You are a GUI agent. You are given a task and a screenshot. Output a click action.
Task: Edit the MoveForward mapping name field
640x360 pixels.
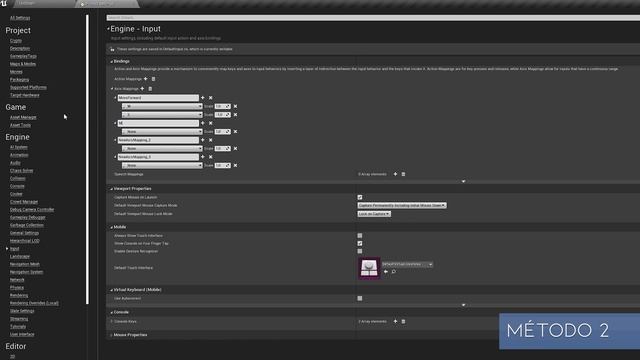pos(158,98)
